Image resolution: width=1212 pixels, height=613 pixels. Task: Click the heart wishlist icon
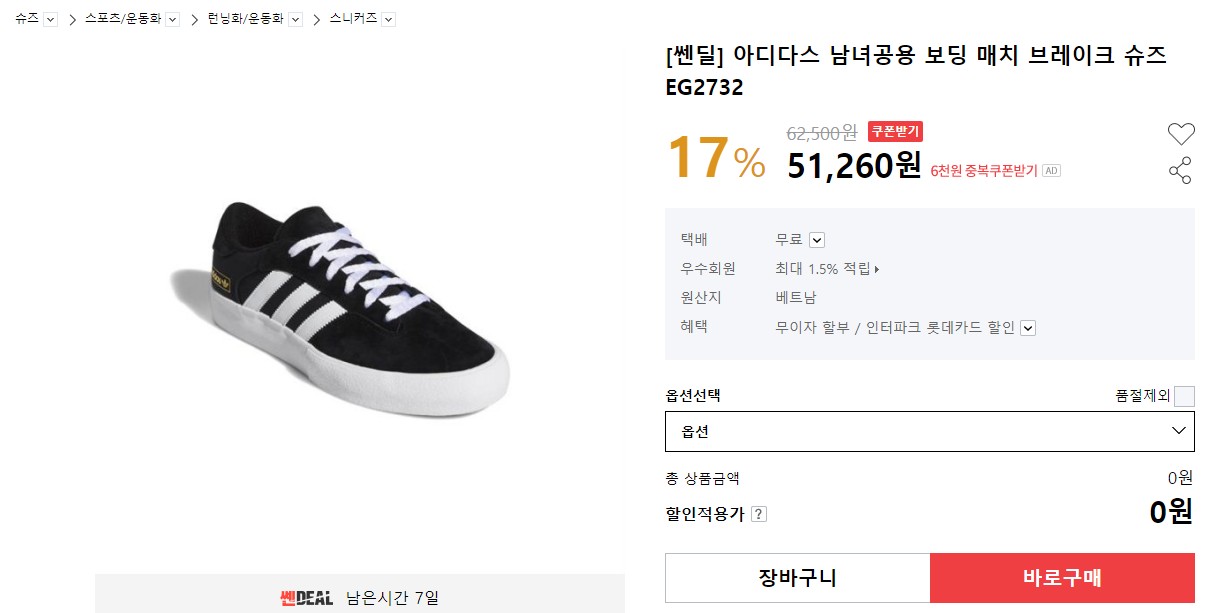[x=1181, y=133]
